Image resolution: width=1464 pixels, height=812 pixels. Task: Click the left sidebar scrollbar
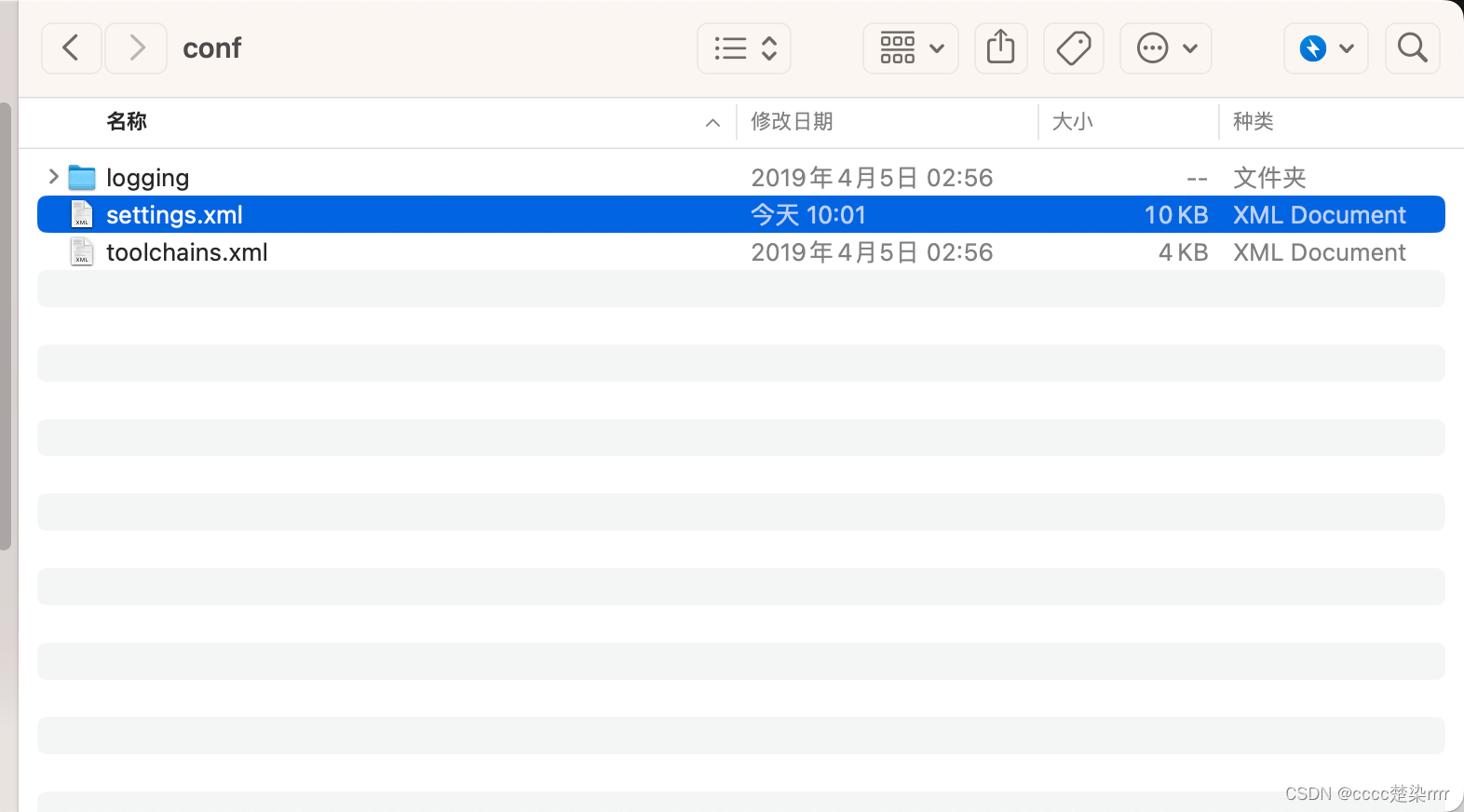pos(6,326)
